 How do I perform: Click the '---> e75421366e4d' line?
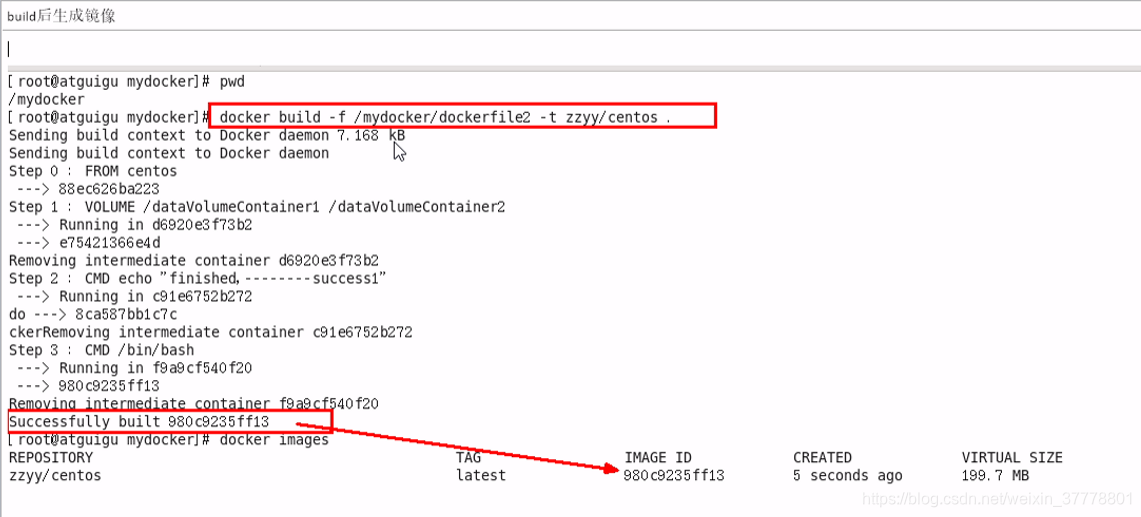[x=89, y=242]
